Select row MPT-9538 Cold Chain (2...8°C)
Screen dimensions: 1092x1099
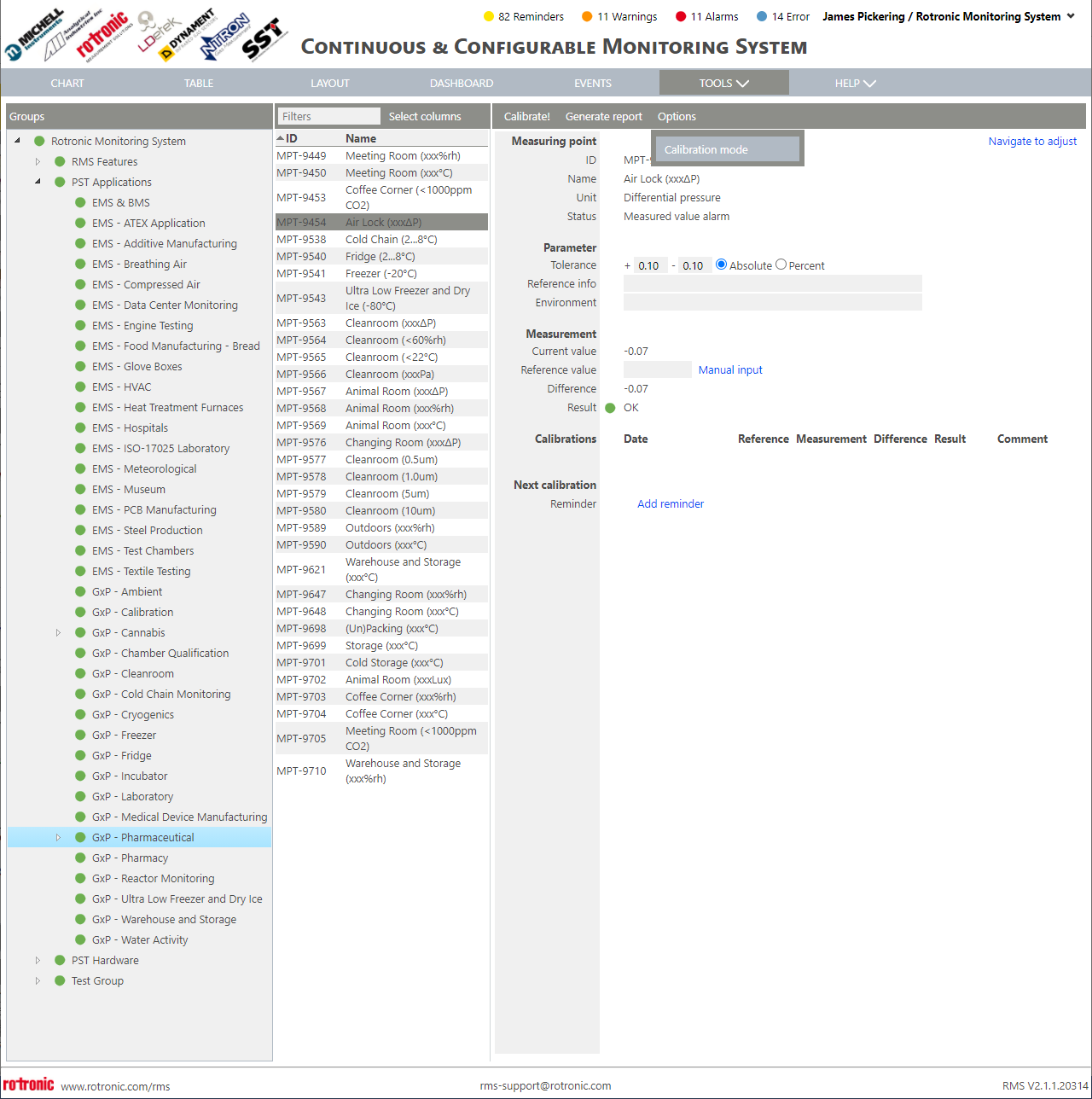tap(381, 239)
